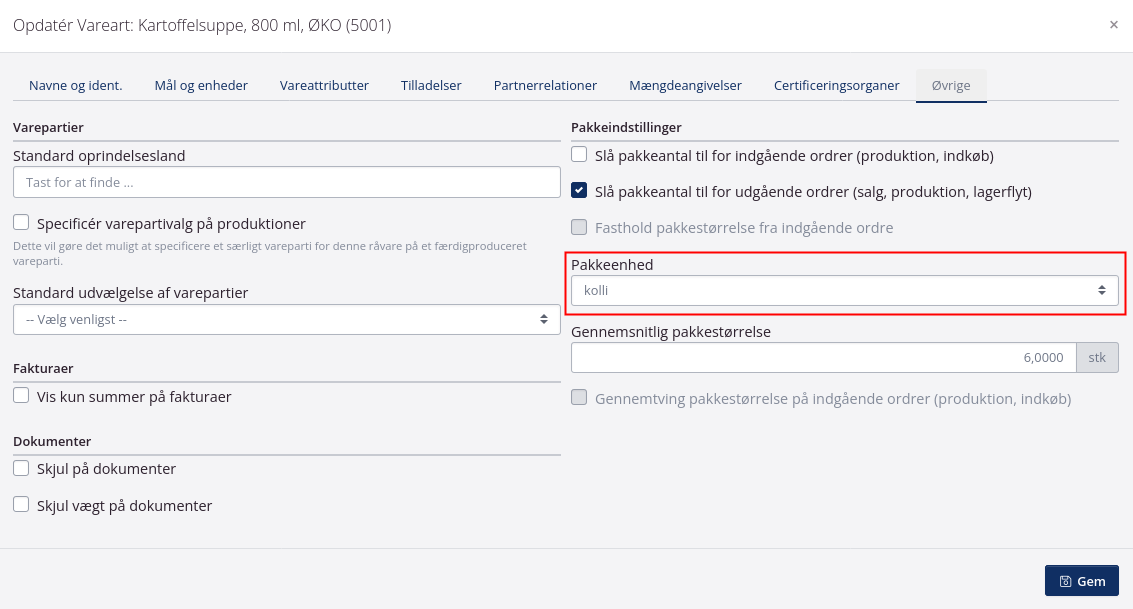Open the Standard udvælgelse af varepartier dropdown
The image size is (1133, 609).
pyautogui.click(x=285, y=319)
